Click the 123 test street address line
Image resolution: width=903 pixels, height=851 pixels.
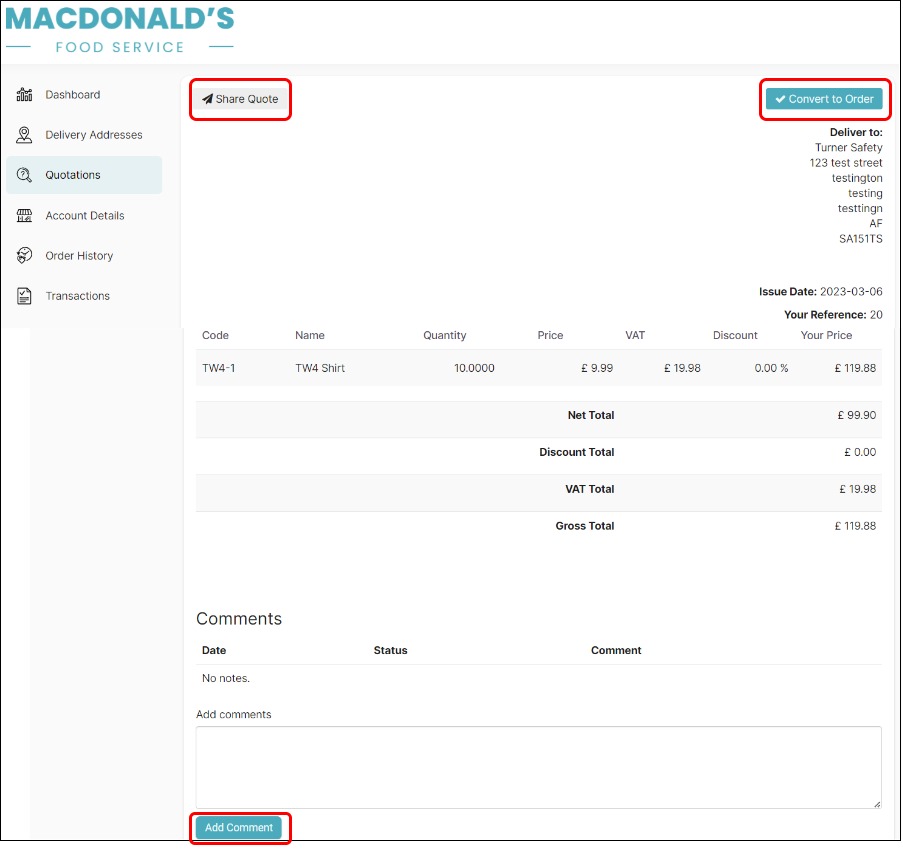click(x=845, y=163)
